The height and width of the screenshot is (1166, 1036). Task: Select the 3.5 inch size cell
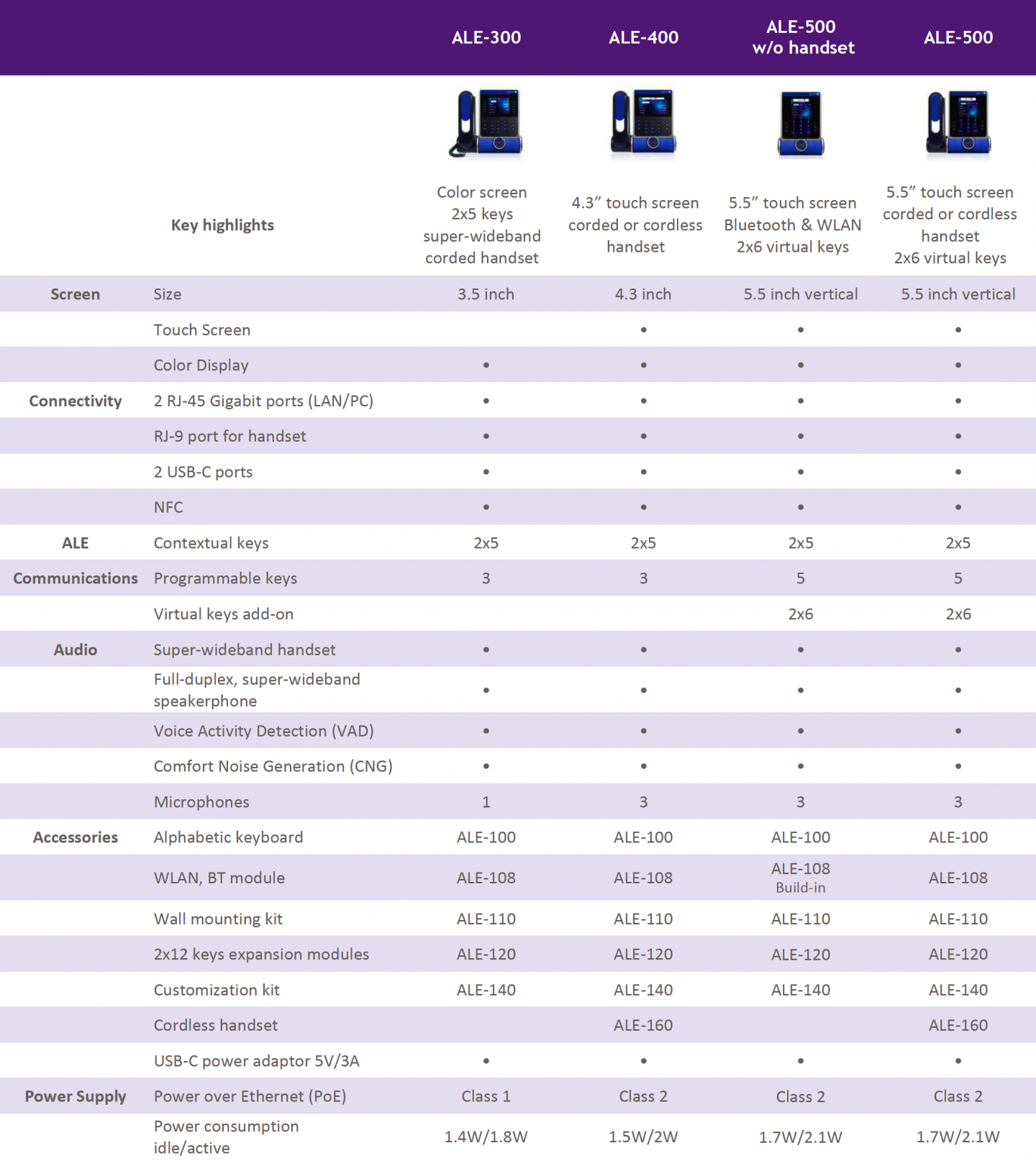[x=486, y=294]
